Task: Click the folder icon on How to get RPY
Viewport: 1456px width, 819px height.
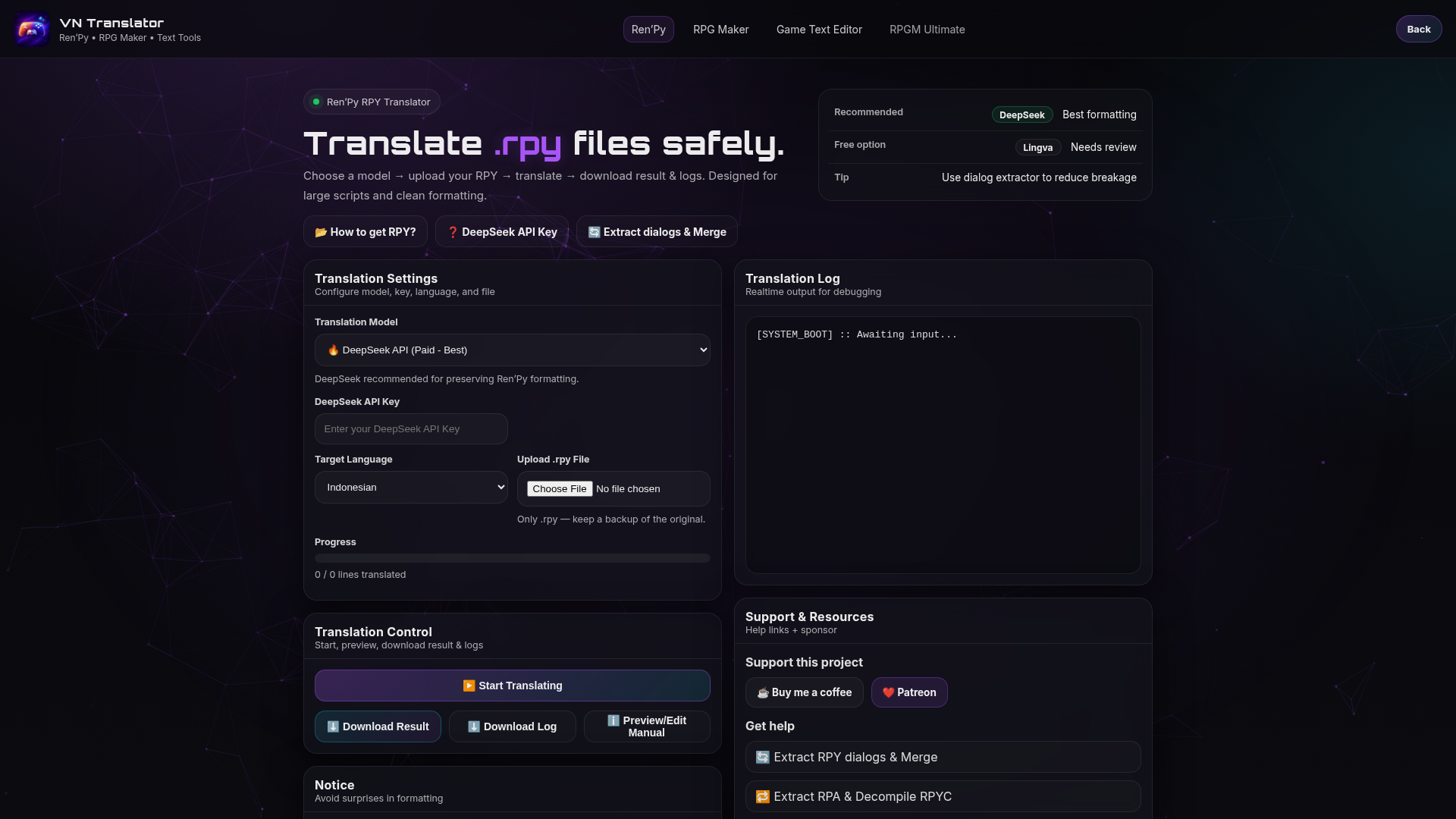Action: (321, 232)
